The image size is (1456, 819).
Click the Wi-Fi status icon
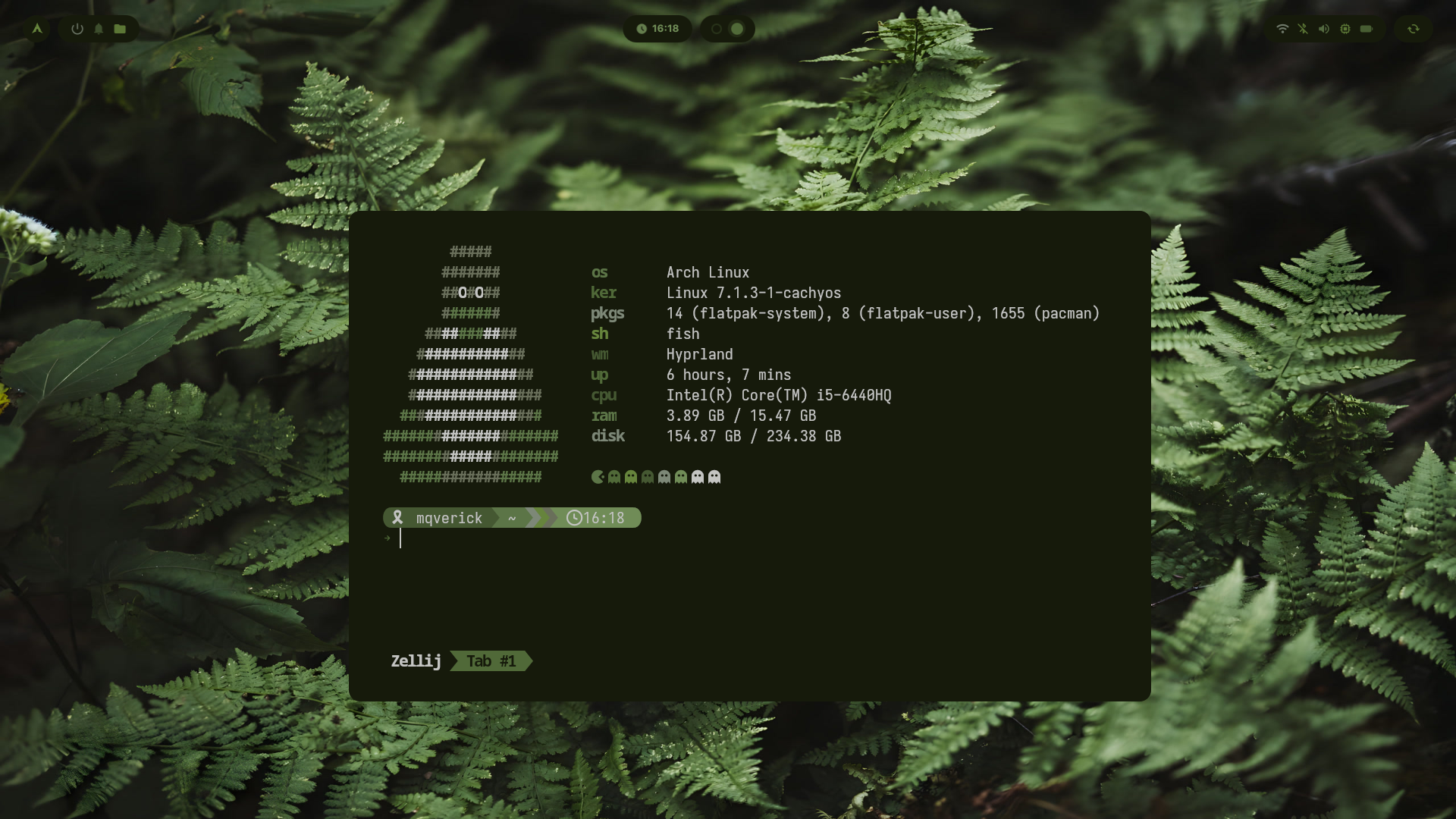[1282, 29]
